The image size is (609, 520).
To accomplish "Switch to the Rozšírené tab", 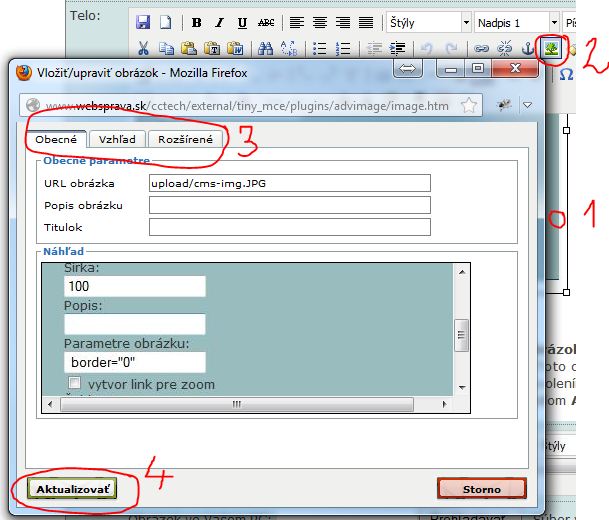I will (x=186, y=139).
